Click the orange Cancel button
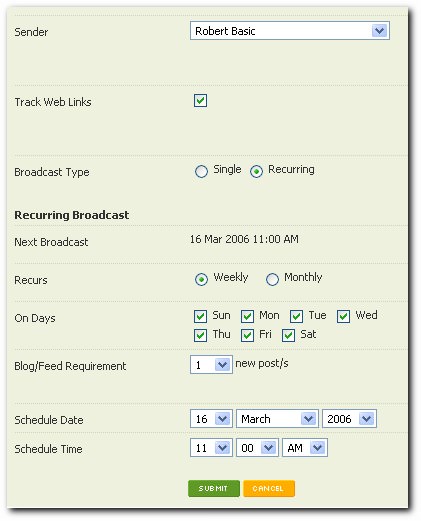This screenshot has width=421, height=521. (269, 489)
